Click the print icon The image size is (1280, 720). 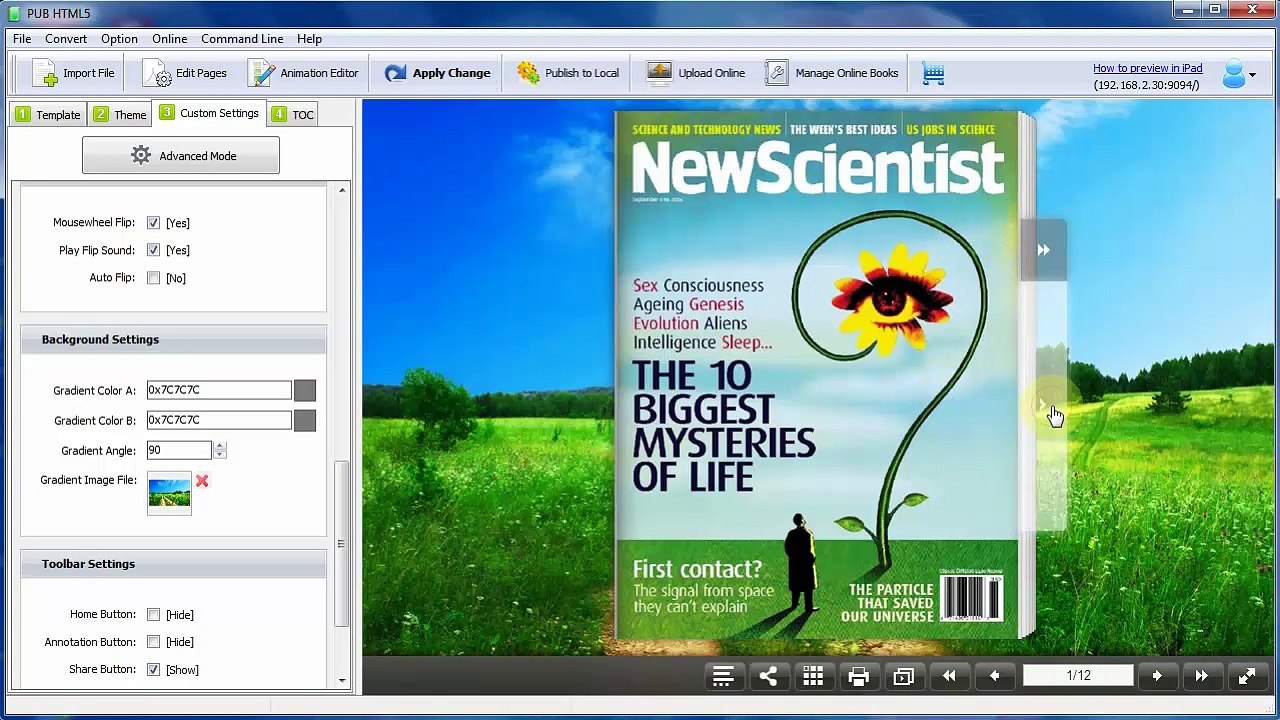(858, 676)
